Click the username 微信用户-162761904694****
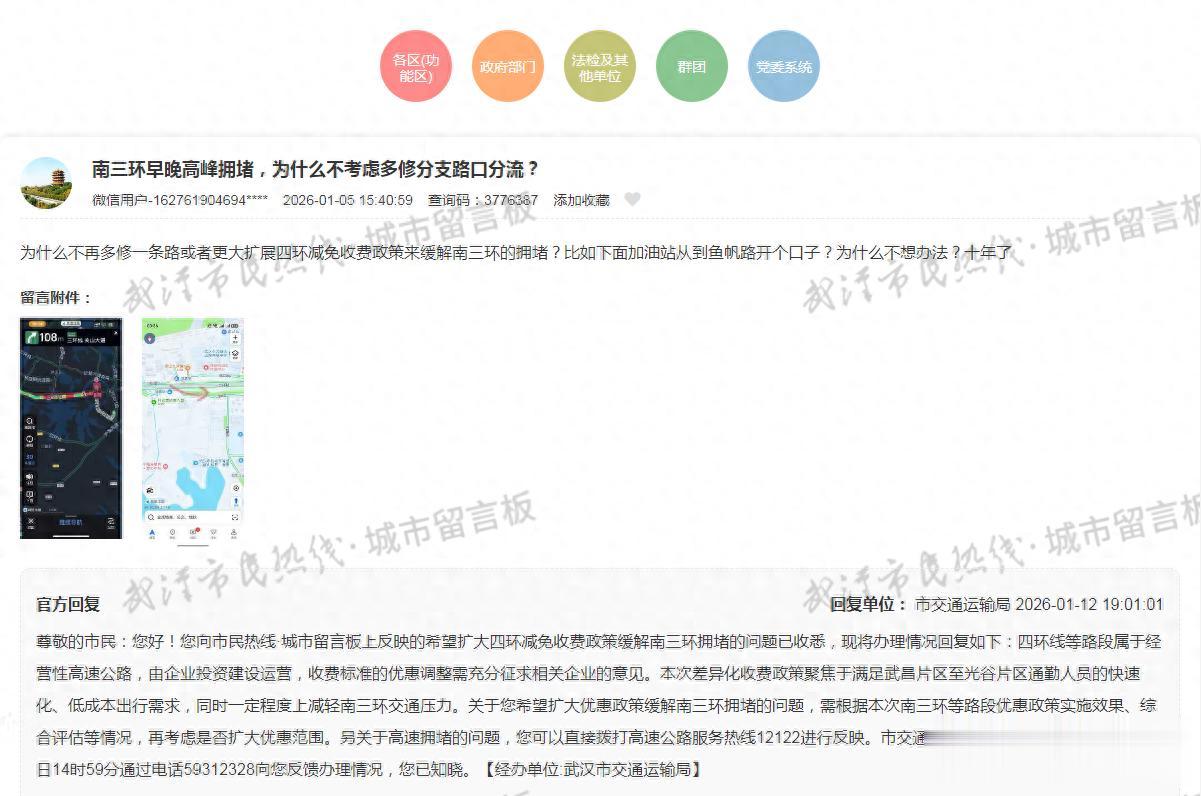 [x=180, y=200]
